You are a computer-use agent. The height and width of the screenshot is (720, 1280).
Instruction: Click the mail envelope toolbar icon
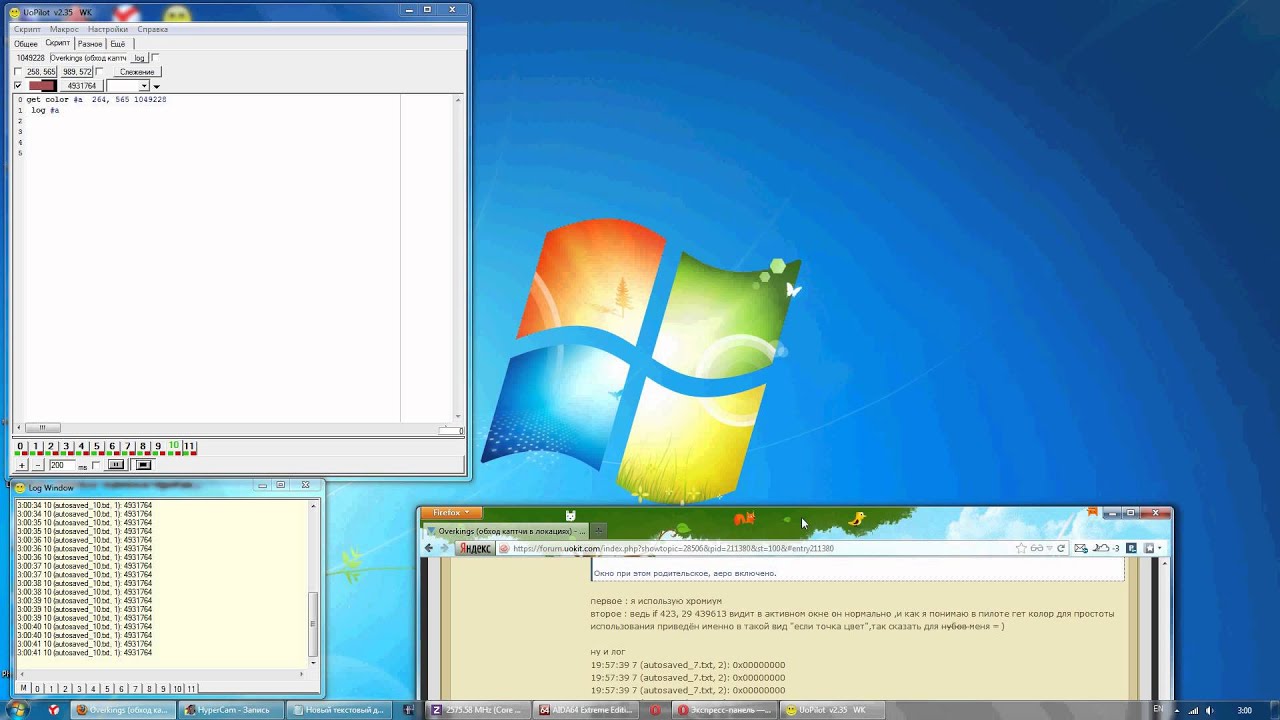(x=1081, y=548)
